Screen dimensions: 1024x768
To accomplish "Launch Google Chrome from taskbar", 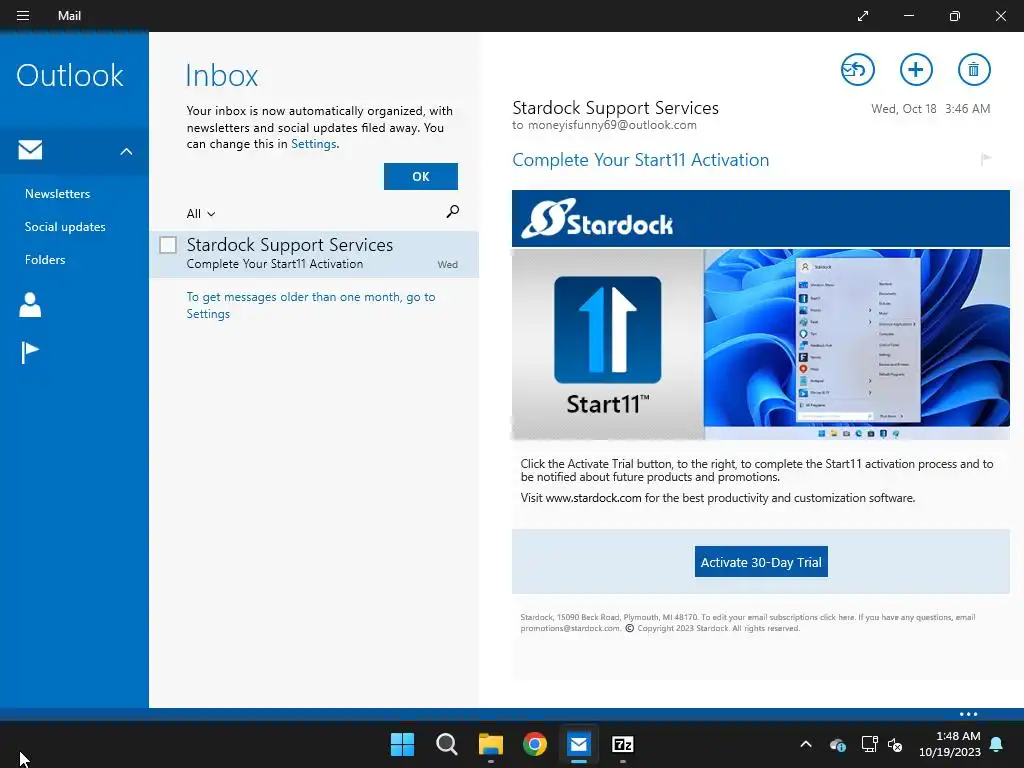I will [x=535, y=744].
